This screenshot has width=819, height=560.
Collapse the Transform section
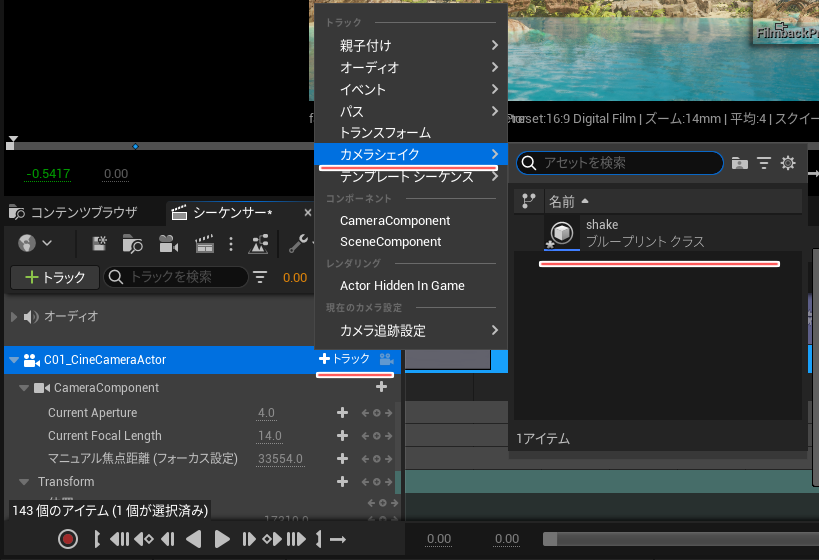[24, 482]
